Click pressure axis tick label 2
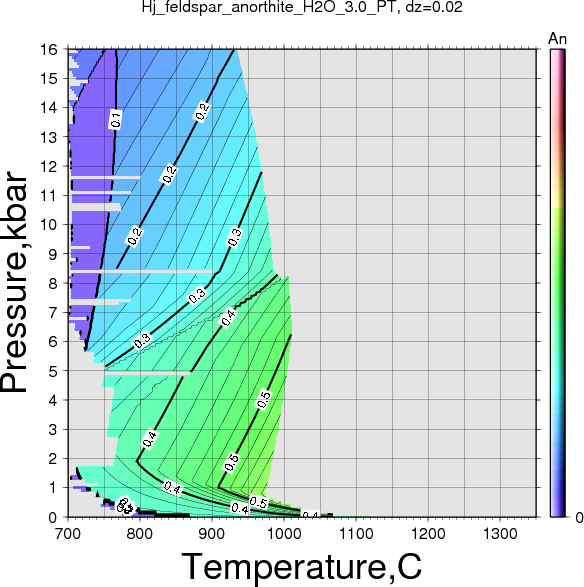 pyautogui.click(x=54, y=459)
